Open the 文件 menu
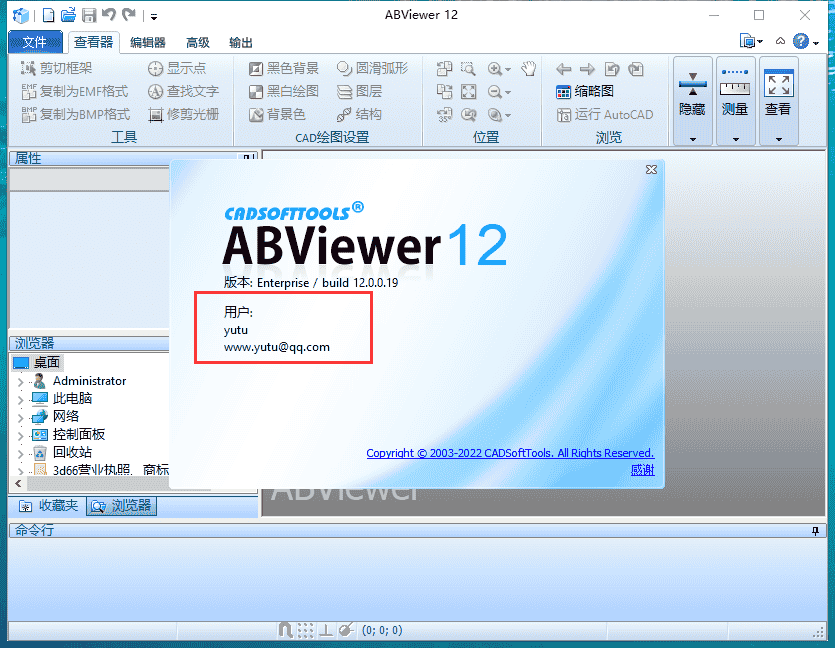 (35, 42)
